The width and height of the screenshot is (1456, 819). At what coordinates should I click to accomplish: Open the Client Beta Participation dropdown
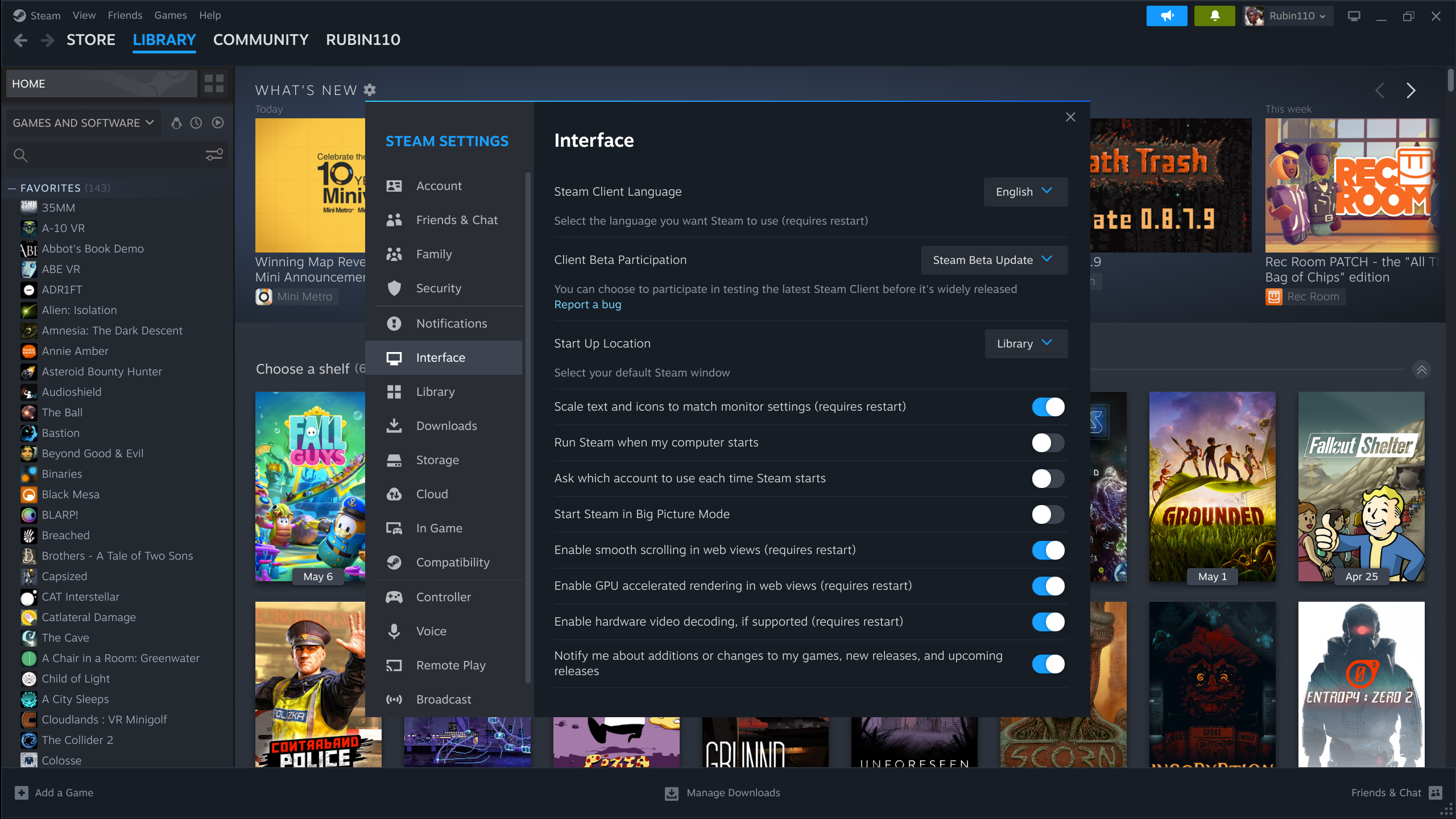[994, 260]
